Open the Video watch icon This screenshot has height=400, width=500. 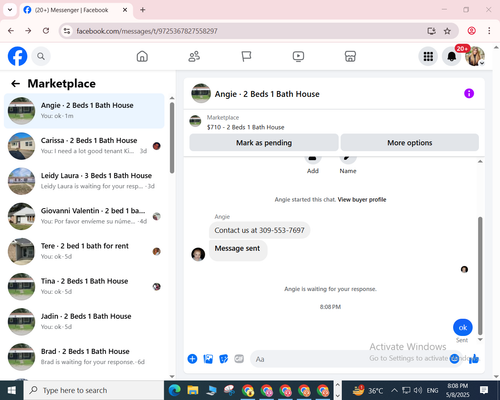(x=298, y=56)
